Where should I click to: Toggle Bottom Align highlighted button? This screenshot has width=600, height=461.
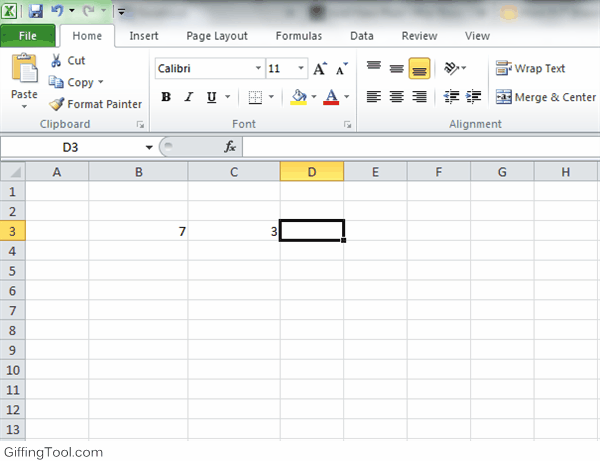(419, 68)
